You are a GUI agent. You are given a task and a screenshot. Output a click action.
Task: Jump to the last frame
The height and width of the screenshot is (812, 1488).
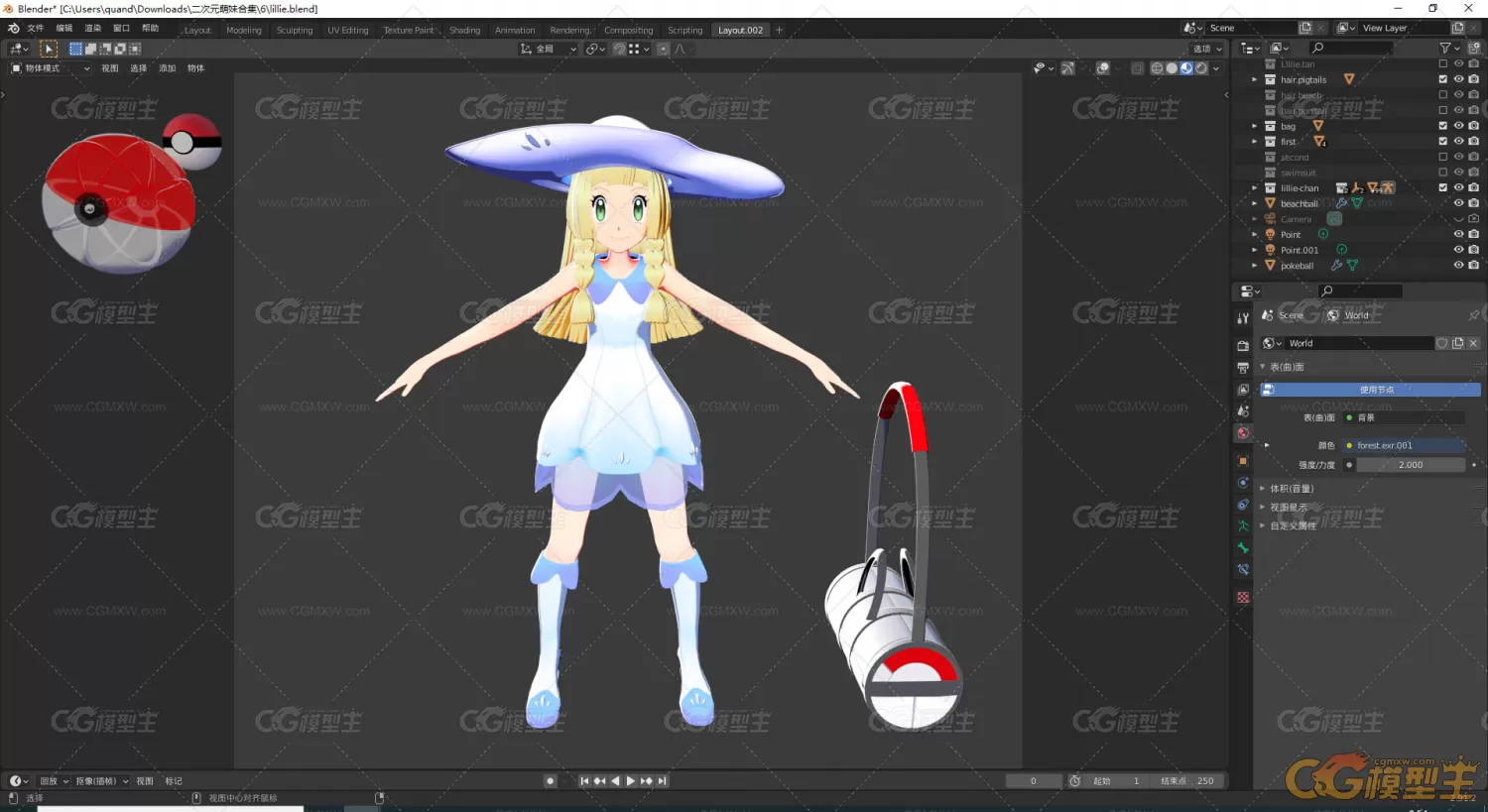coord(663,781)
